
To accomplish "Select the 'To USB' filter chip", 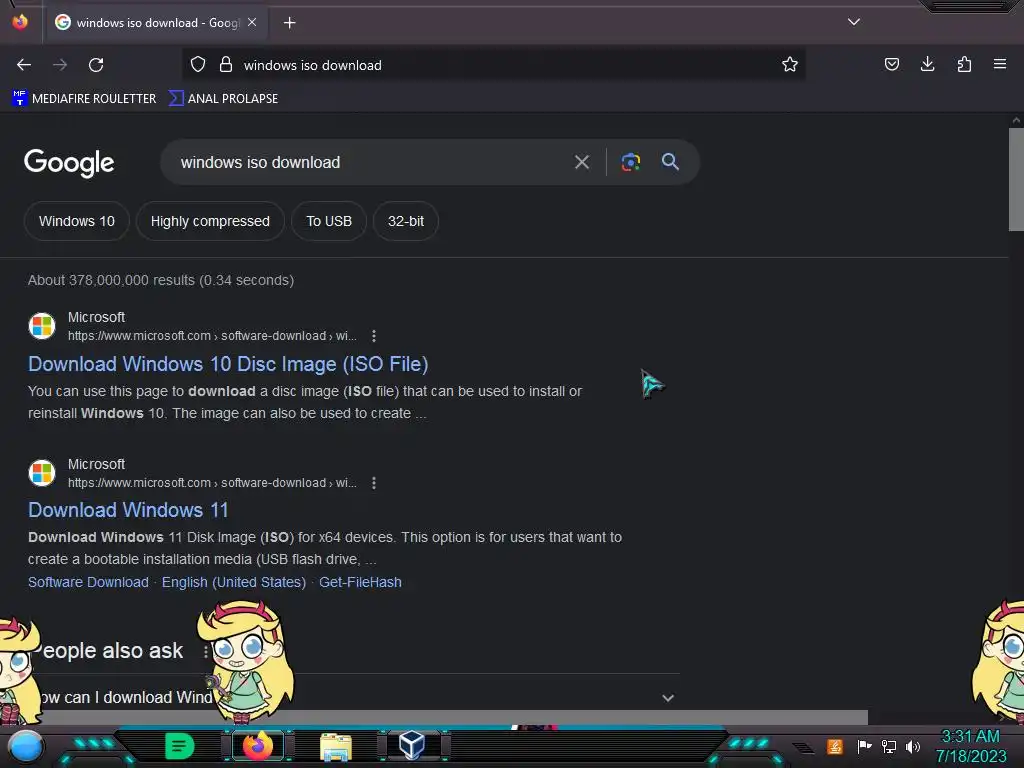I will 329,221.
